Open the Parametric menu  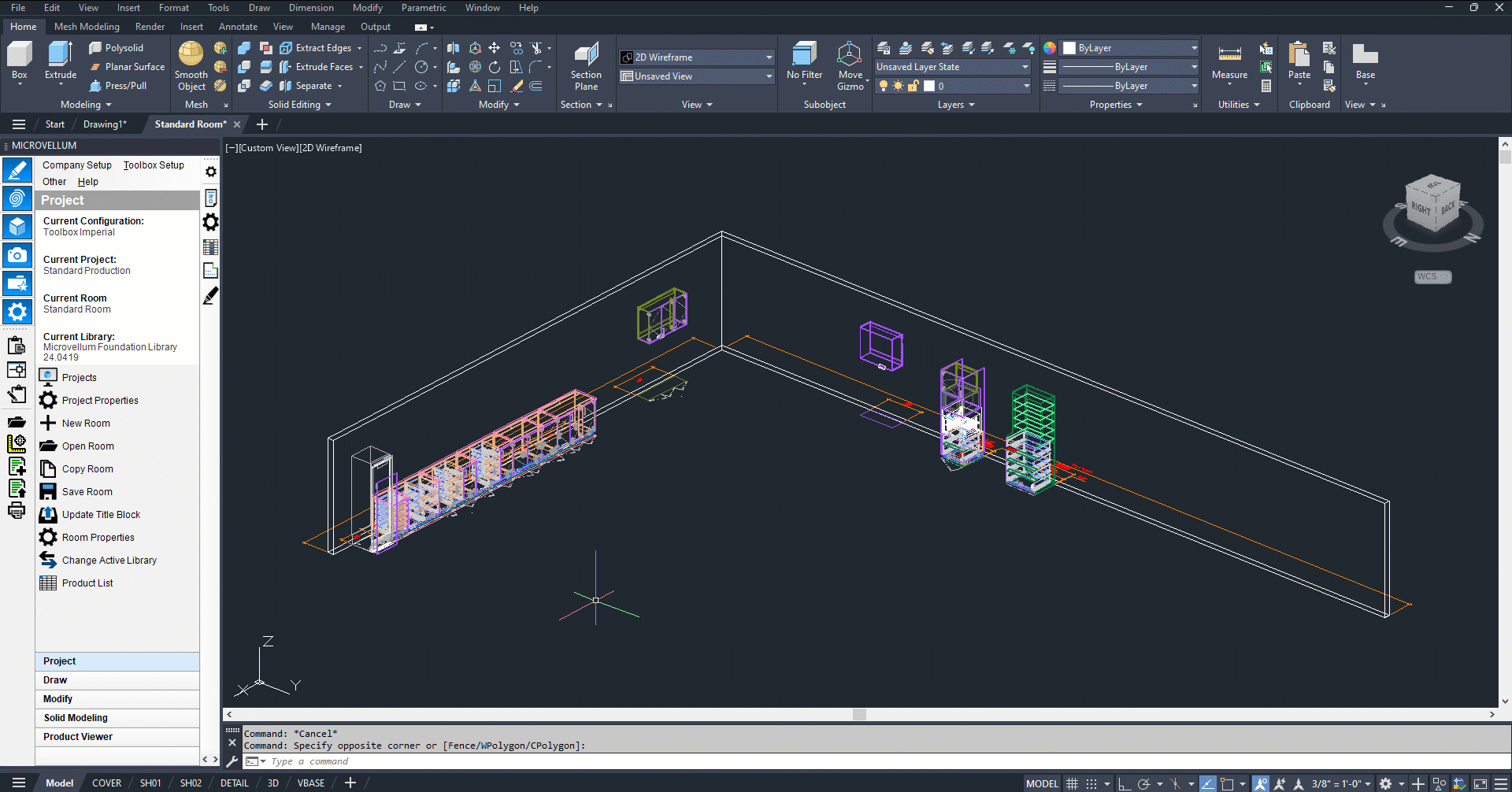tap(424, 8)
